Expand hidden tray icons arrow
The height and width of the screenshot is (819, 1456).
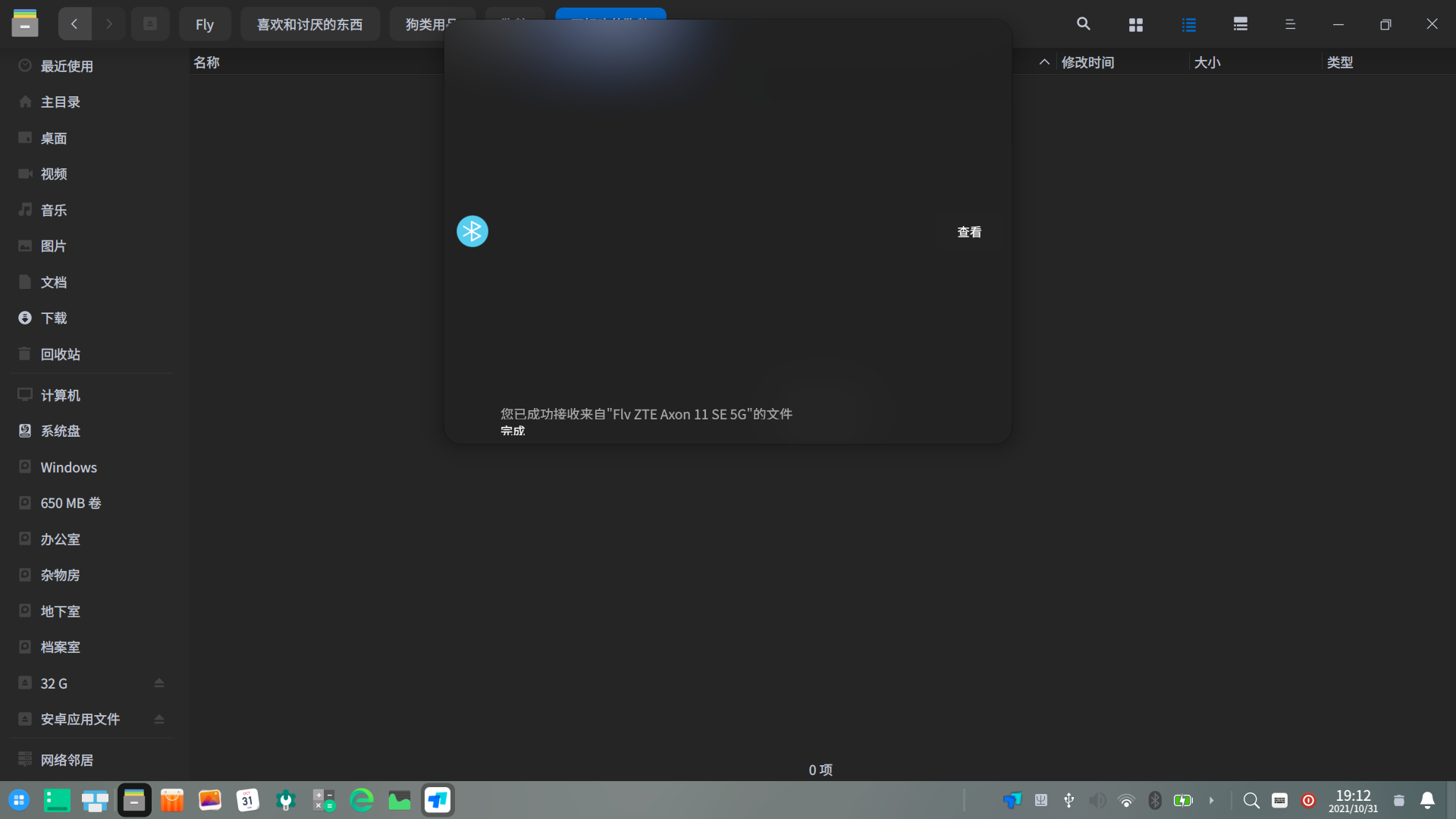[x=1211, y=800]
